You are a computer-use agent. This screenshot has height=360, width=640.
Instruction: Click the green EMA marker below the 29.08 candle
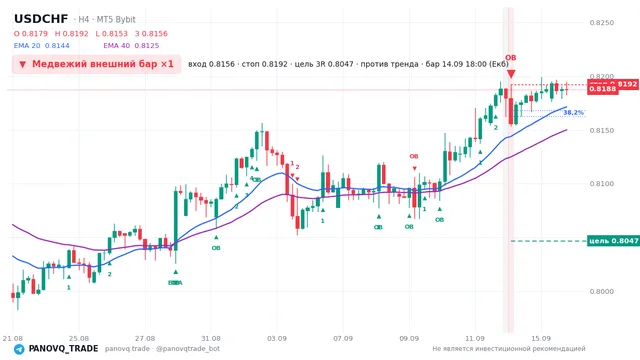pyautogui.click(x=176, y=282)
